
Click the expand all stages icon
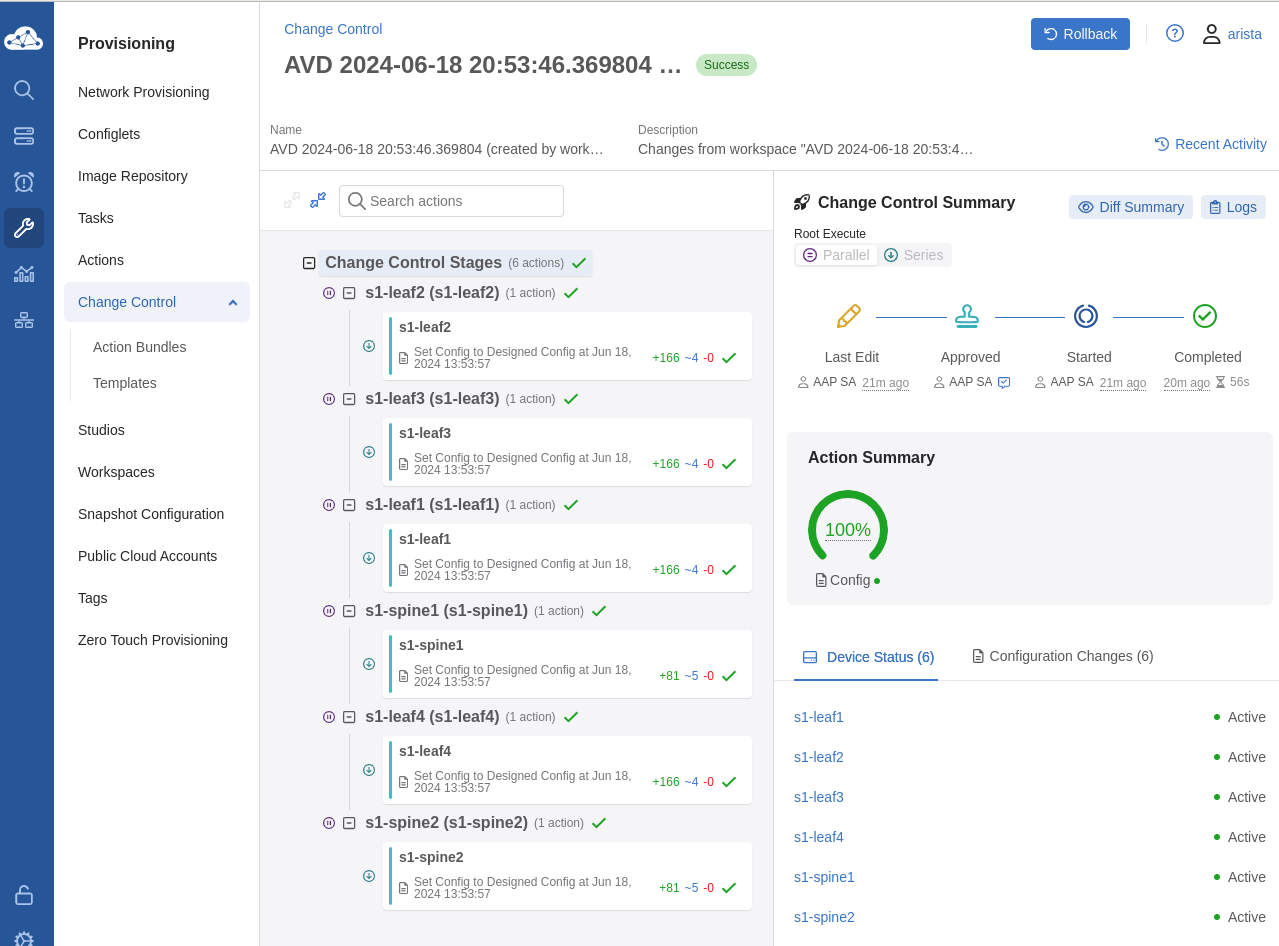pos(292,200)
